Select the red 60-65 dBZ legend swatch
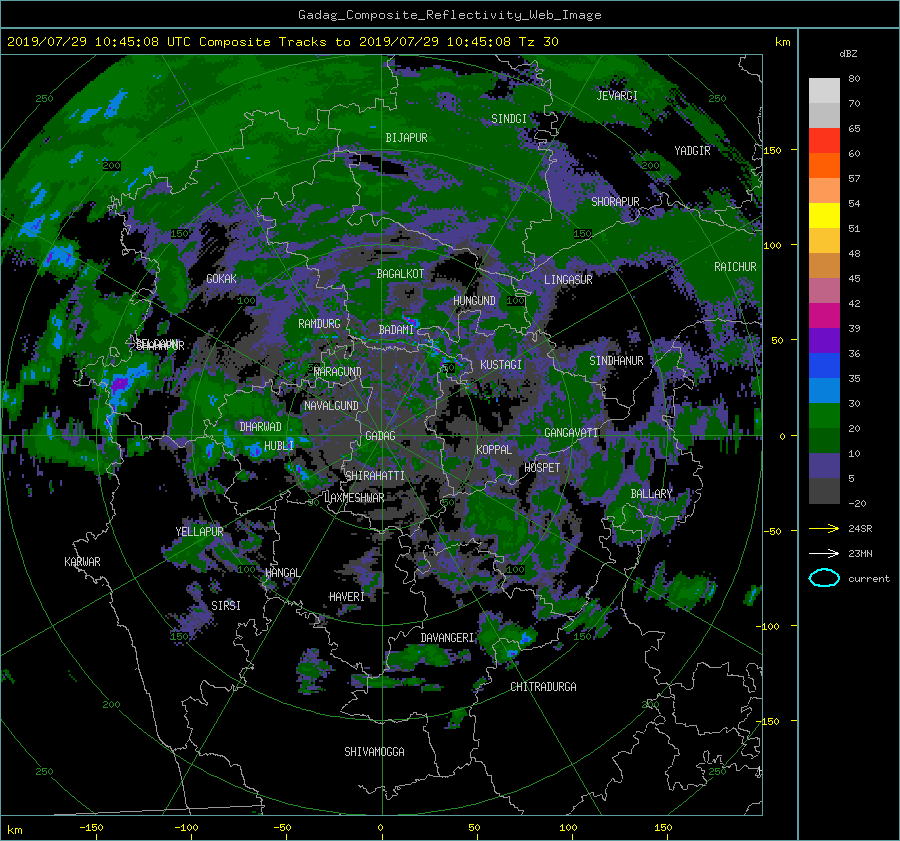900x841 pixels. tap(824, 140)
